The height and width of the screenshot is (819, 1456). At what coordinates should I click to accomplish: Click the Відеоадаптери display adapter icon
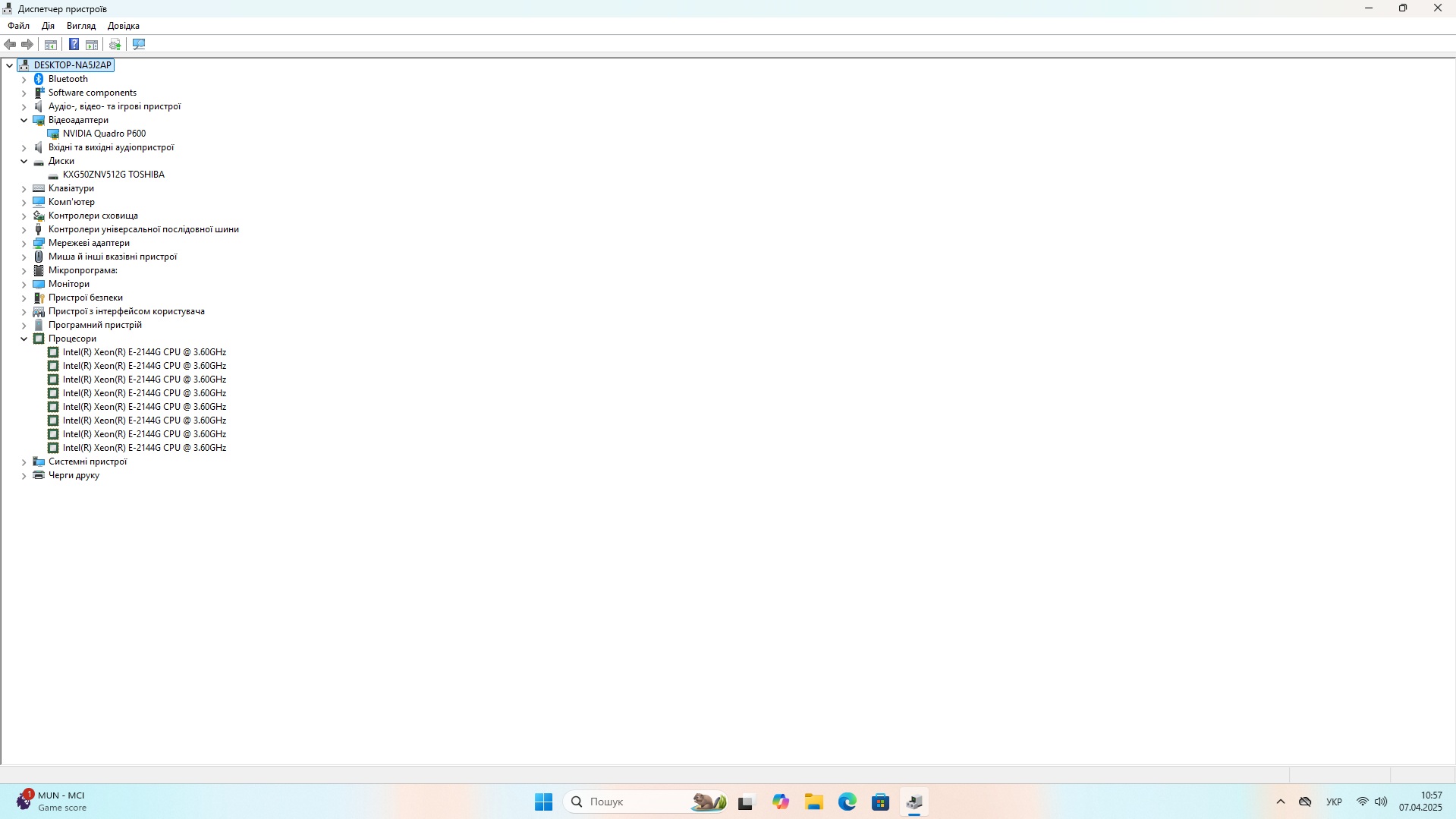(39, 120)
